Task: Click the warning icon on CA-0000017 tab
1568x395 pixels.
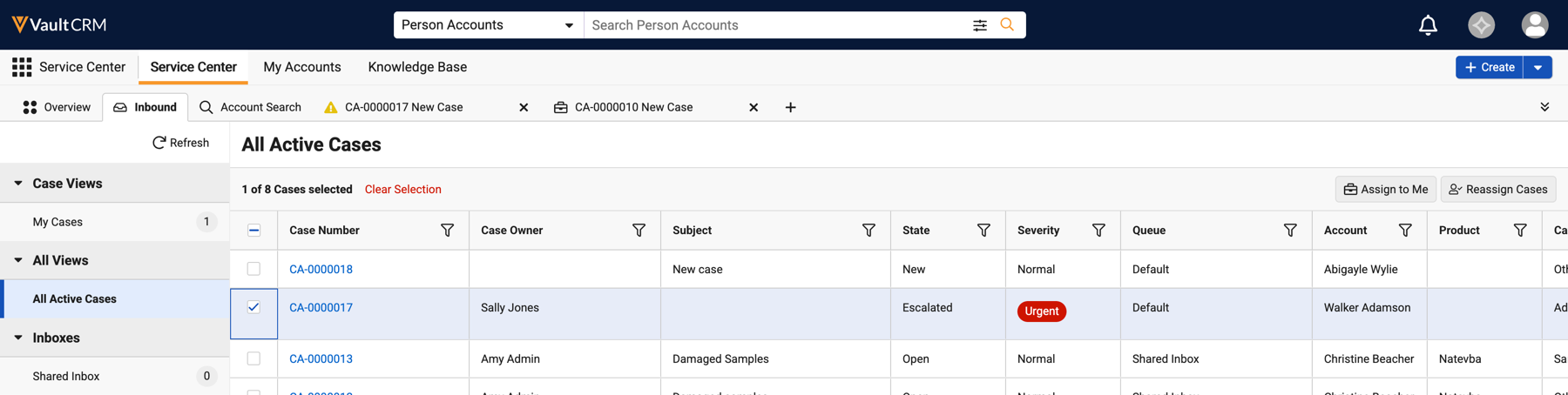Action: coord(330,107)
